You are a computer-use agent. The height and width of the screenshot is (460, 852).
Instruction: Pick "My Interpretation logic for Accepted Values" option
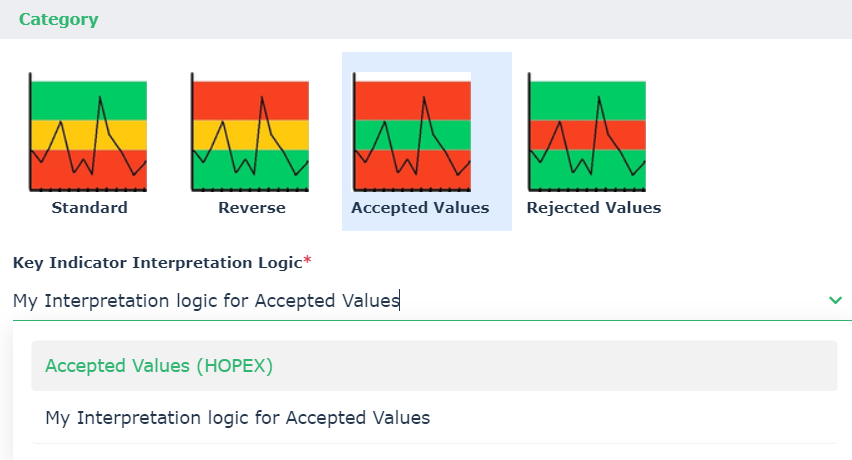tap(238, 418)
